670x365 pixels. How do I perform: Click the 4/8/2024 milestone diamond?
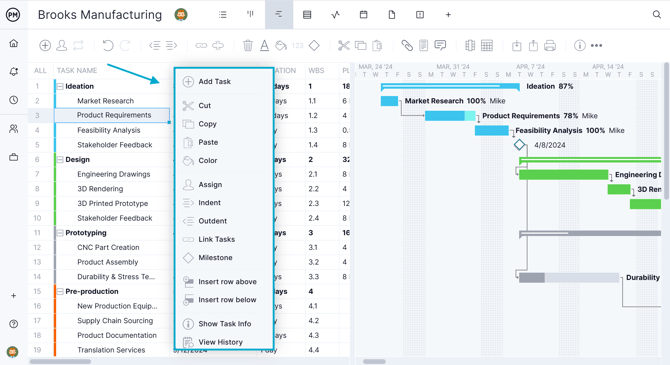pos(519,145)
